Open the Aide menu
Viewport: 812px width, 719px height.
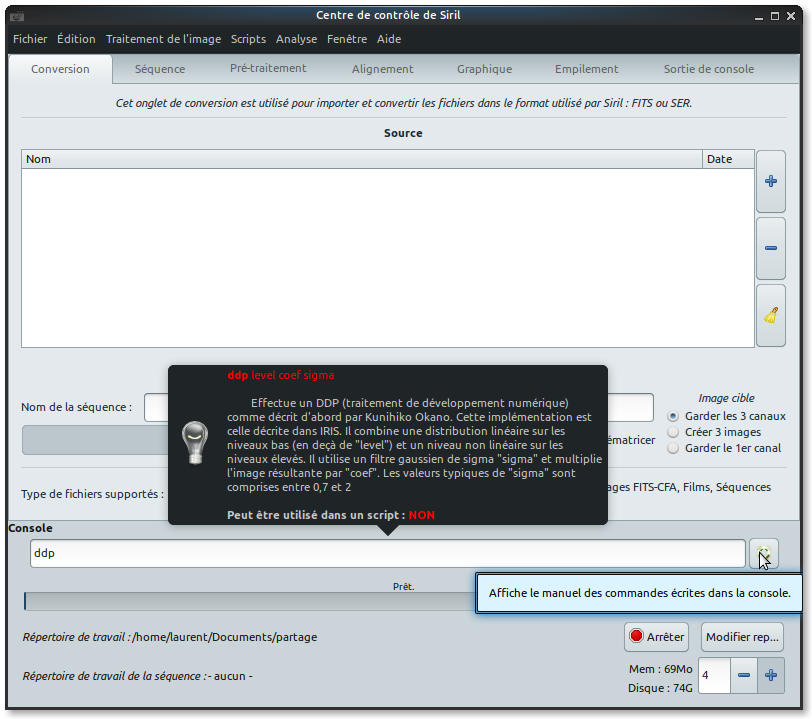[x=388, y=39]
